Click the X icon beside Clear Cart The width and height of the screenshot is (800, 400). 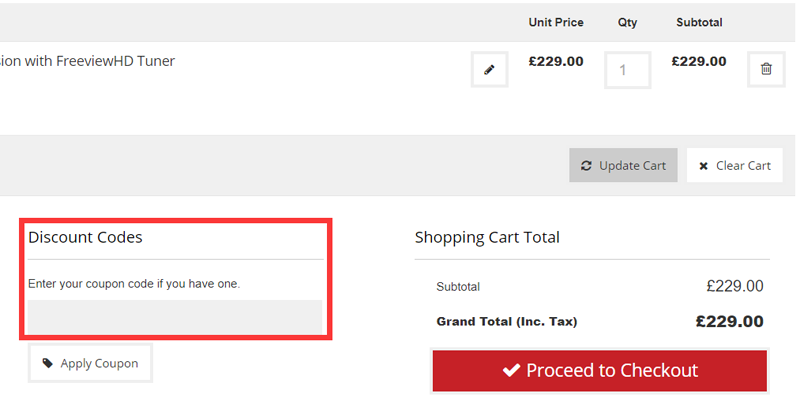704,165
